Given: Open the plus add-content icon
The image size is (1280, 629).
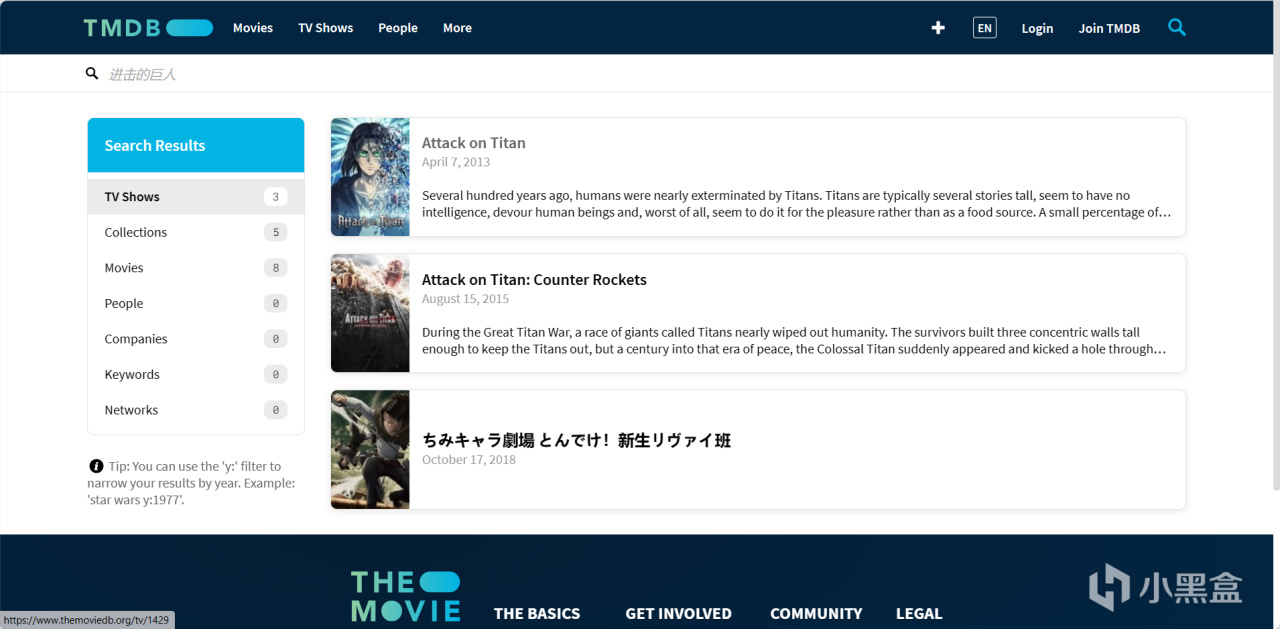Looking at the screenshot, I should (x=938, y=28).
